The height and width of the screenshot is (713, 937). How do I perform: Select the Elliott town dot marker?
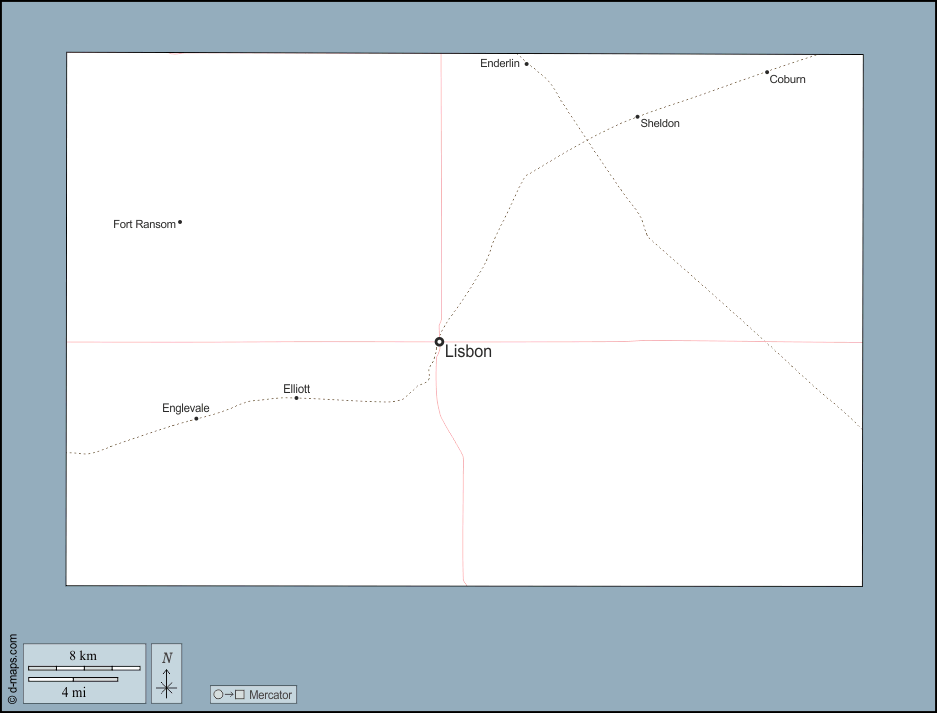point(296,398)
